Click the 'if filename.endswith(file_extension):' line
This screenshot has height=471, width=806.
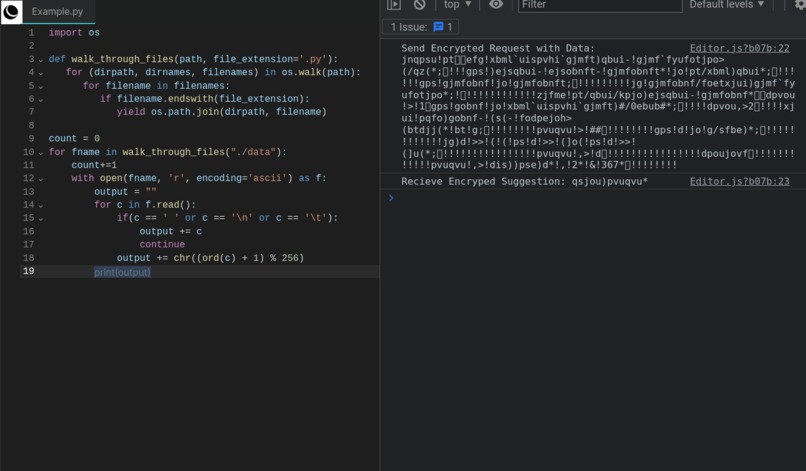pos(205,99)
